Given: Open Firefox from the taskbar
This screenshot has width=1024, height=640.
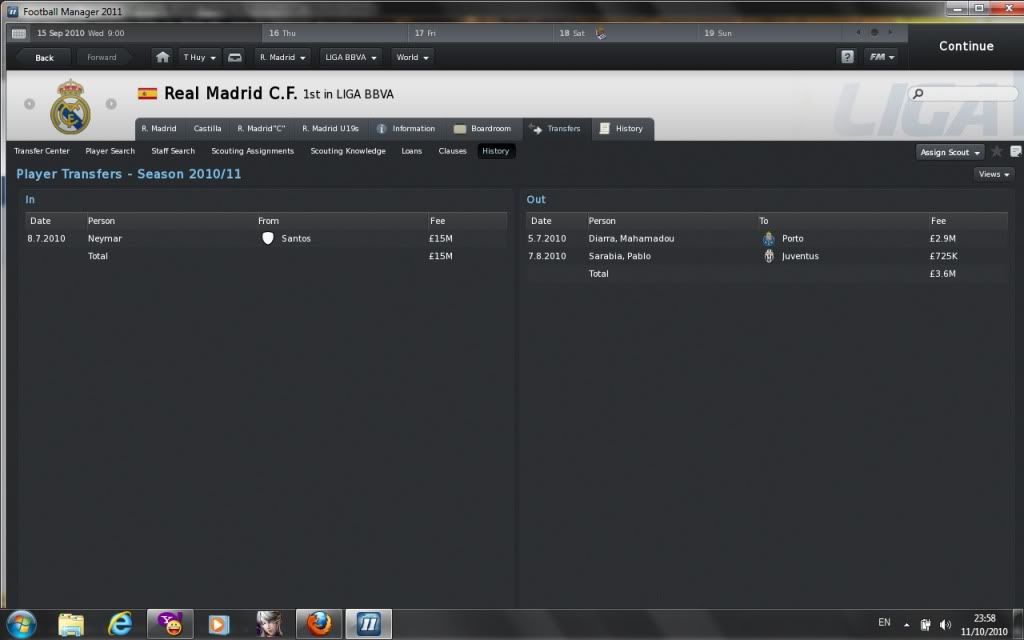Looking at the screenshot, I should click(319, 625).
